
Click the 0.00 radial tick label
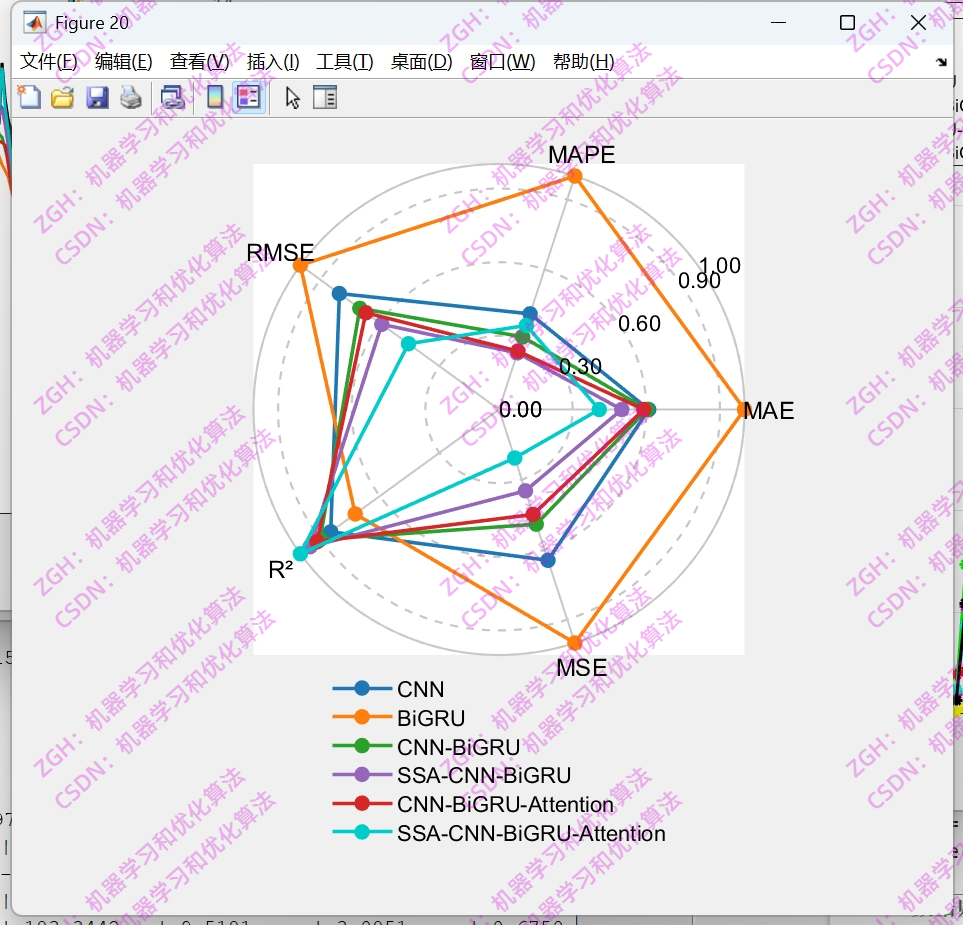520,410
